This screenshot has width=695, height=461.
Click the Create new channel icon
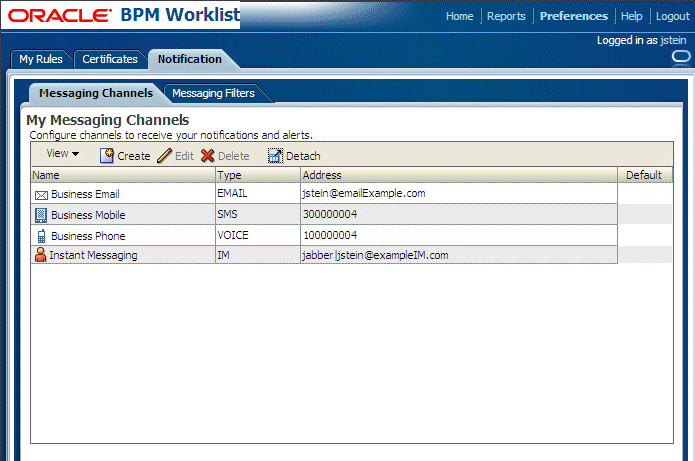tap(107, 156)
